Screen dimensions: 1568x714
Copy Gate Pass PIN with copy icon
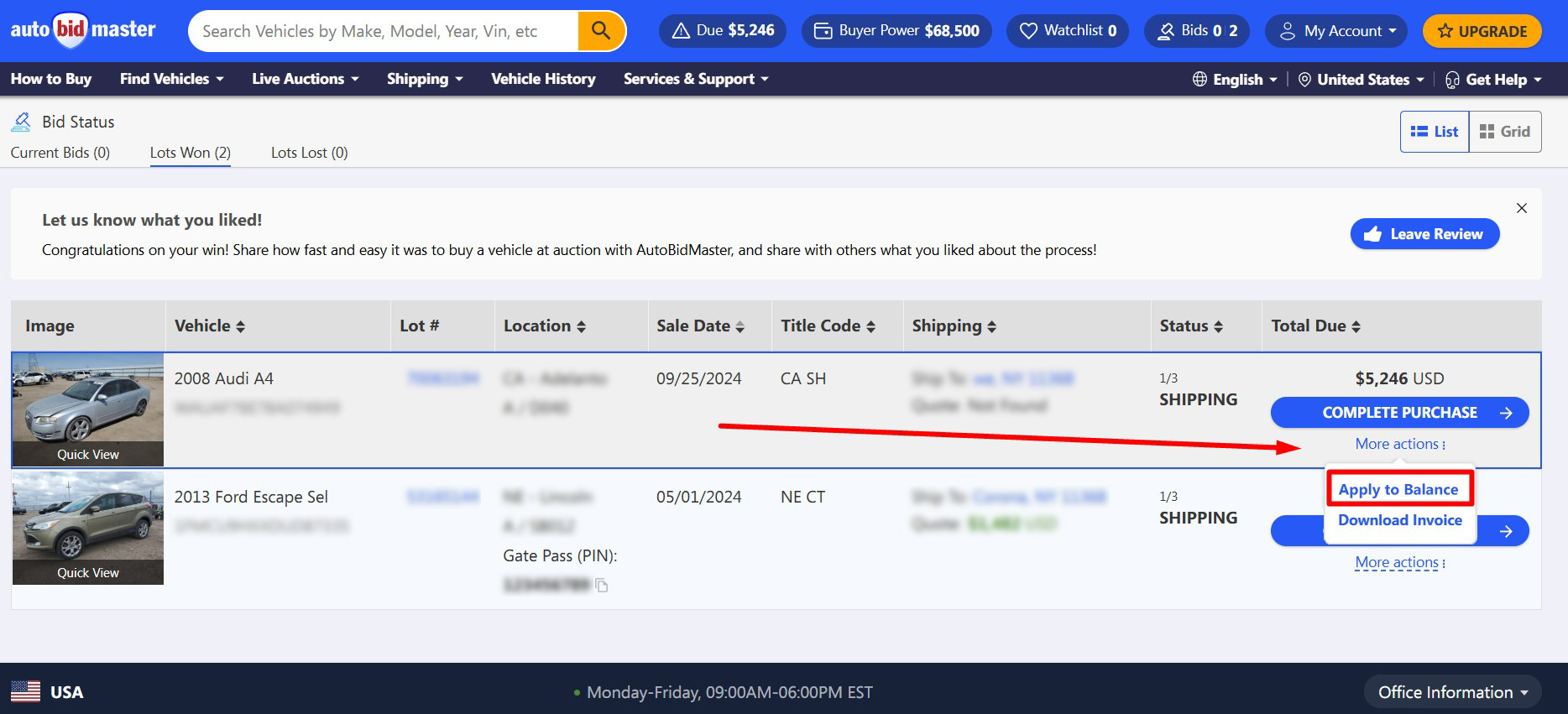point(602,586)
